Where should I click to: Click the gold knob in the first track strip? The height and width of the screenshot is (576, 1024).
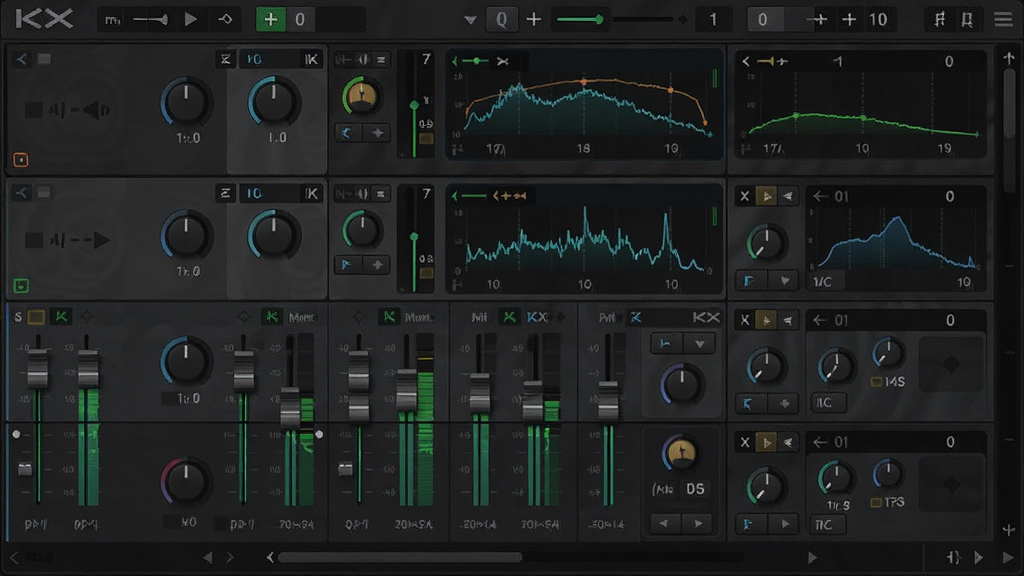tap(361, 97)
